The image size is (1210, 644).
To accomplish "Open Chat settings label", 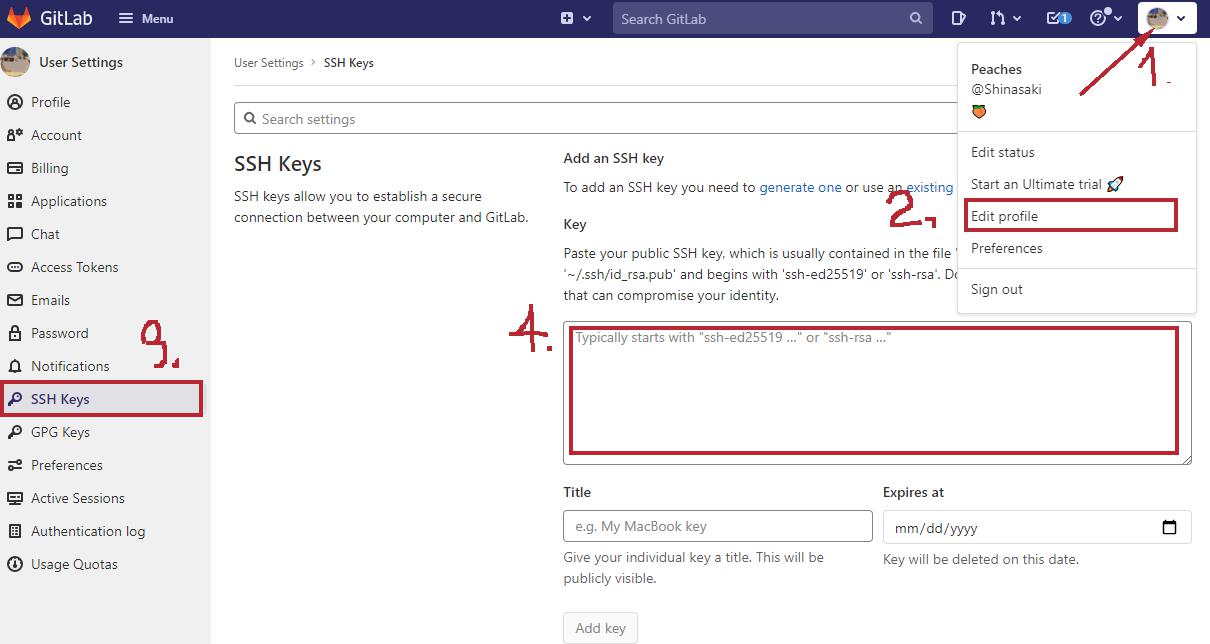I will pyautogui.click(x=45, y=234).
